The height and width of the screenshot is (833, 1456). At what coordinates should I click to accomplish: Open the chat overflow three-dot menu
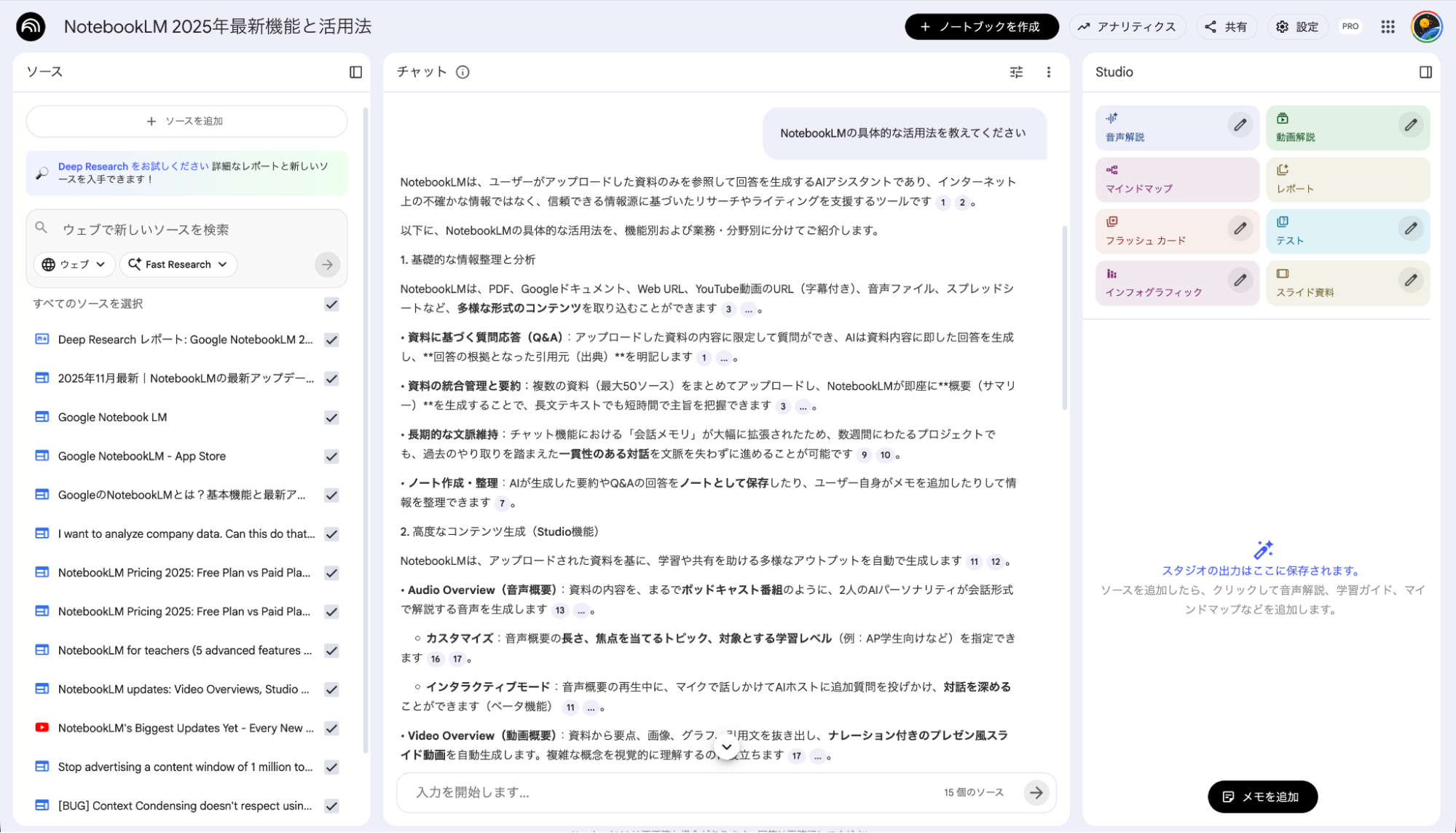click(1049, 72)
